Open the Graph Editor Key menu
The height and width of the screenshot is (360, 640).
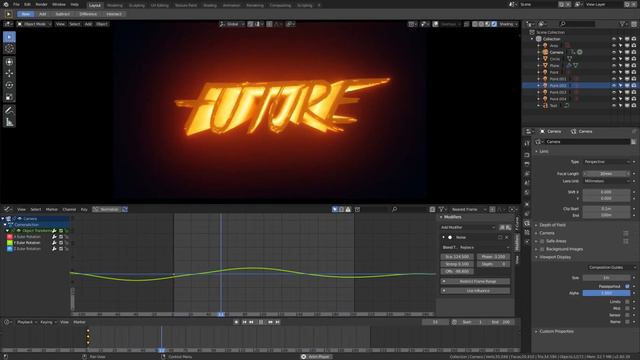pos(84,209)
